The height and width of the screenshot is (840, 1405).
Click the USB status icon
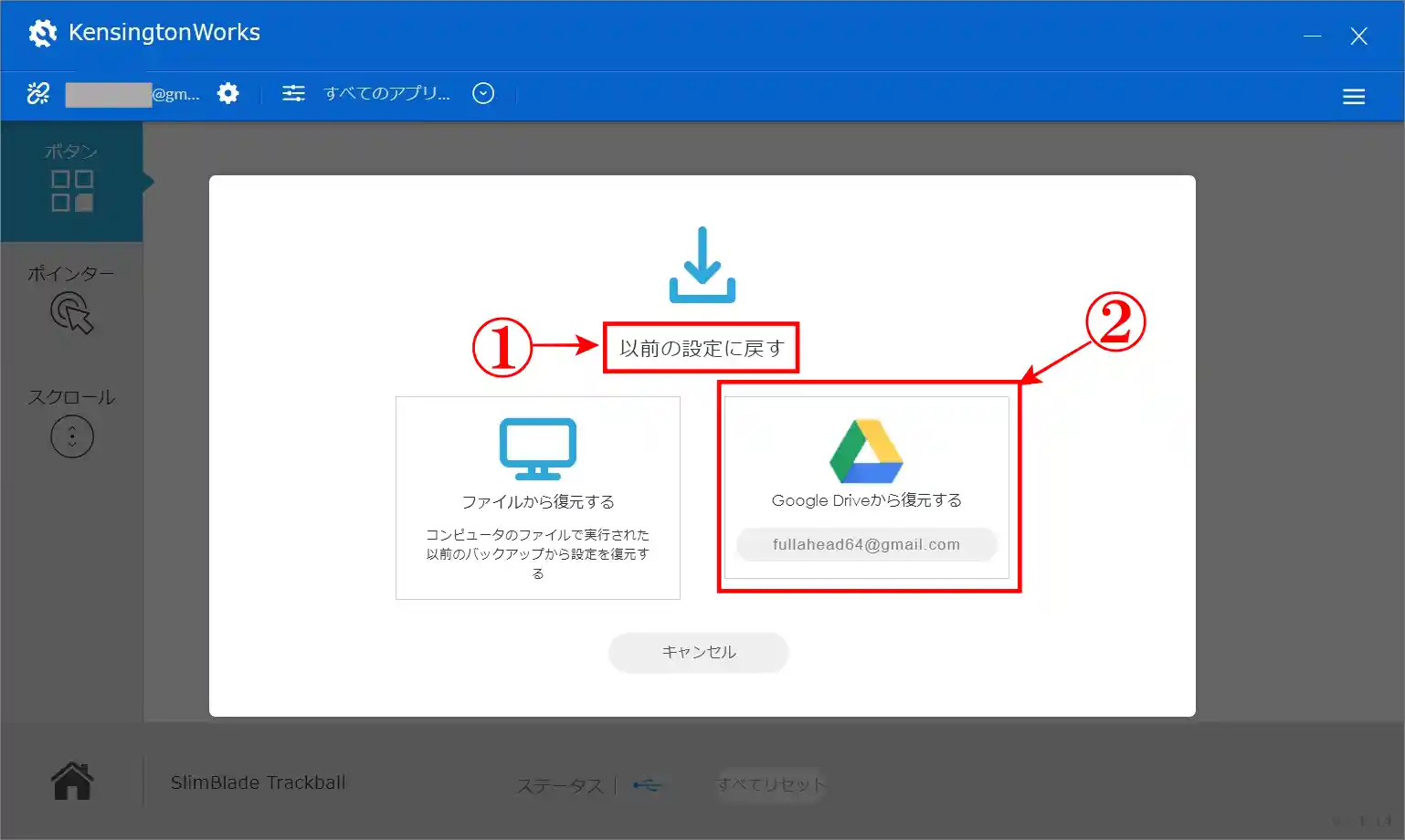click(647, 785)
